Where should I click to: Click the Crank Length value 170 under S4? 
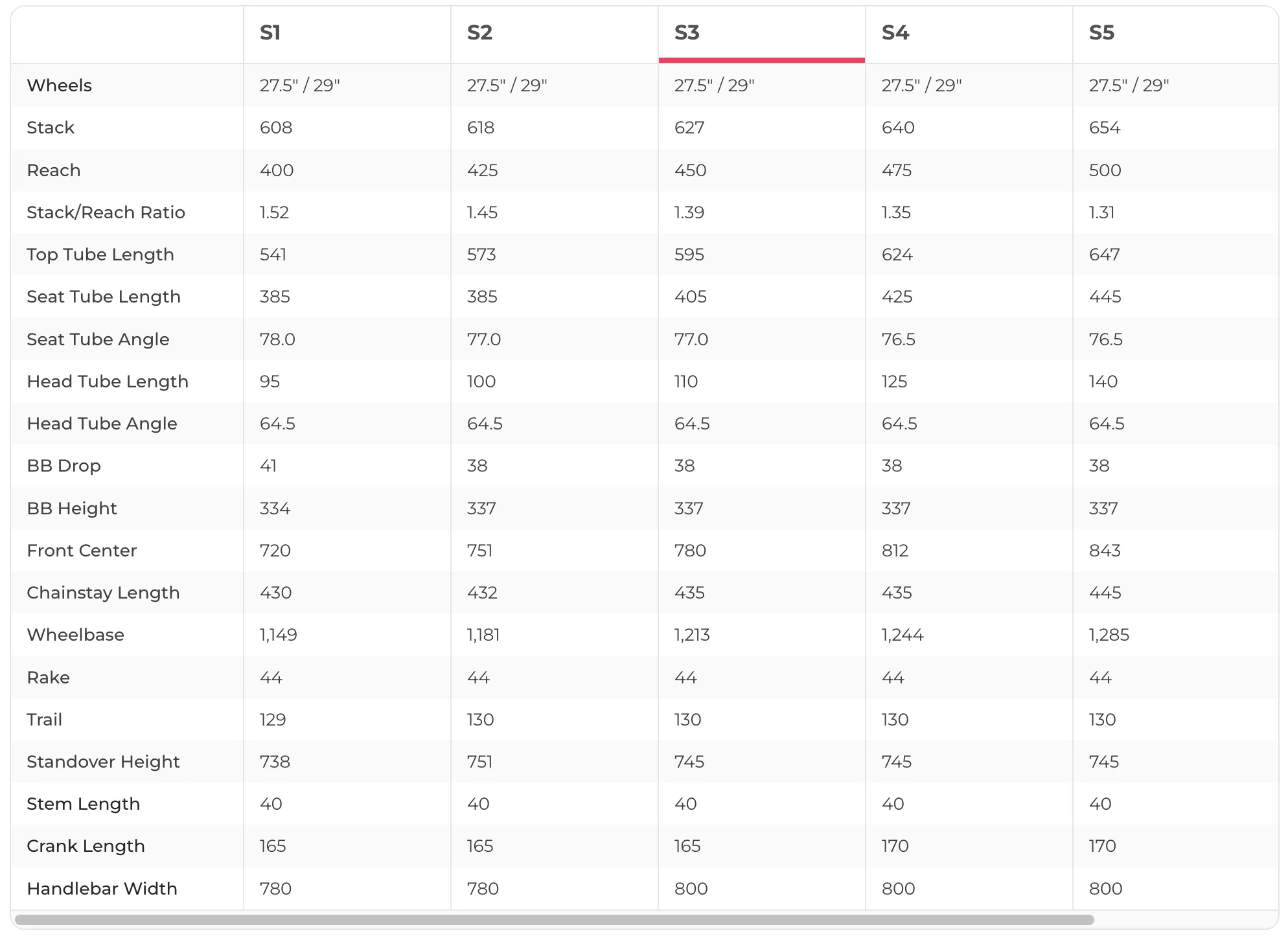click(x=895, y=846)
